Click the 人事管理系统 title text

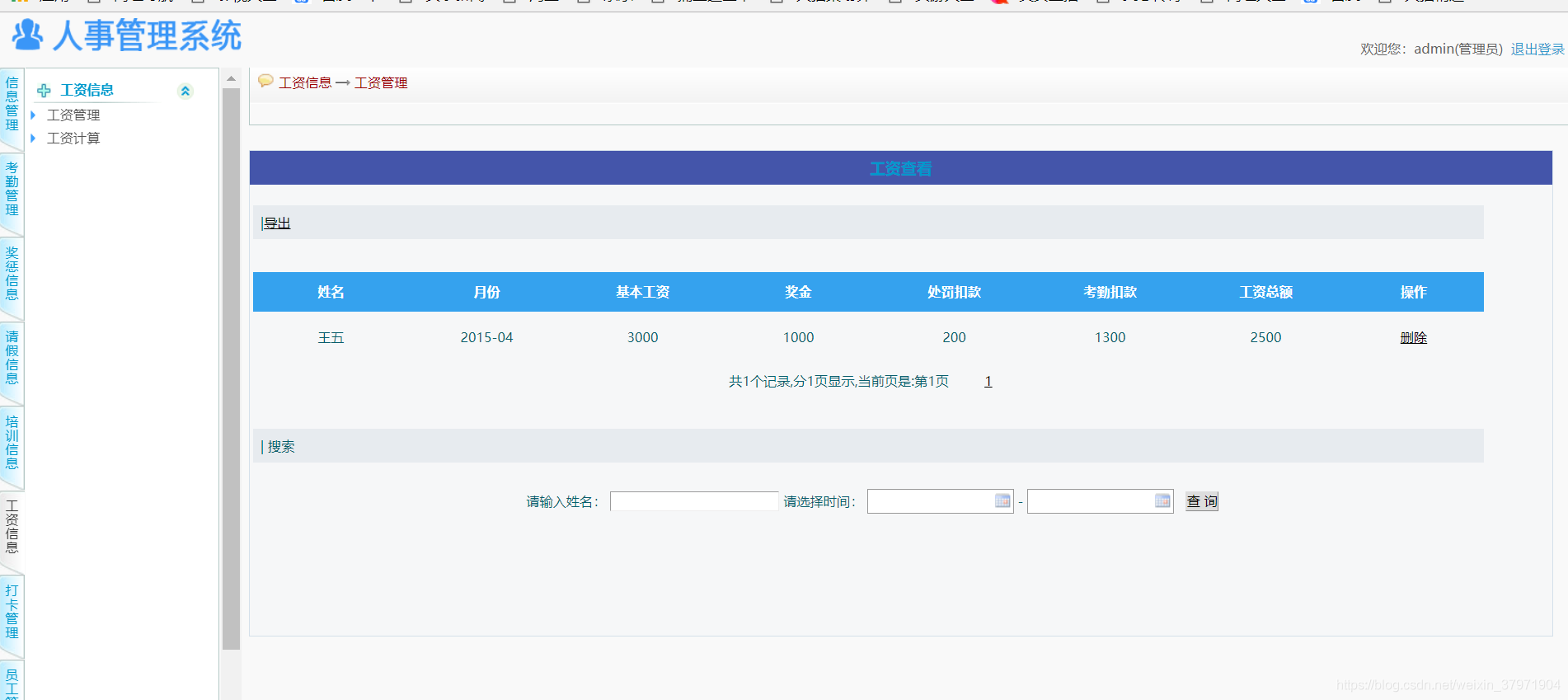click(x=147, y=35)
